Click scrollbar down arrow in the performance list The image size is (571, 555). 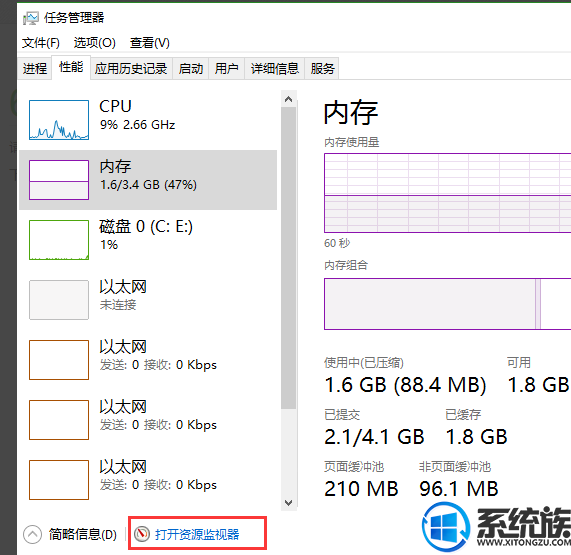[289, 503]
